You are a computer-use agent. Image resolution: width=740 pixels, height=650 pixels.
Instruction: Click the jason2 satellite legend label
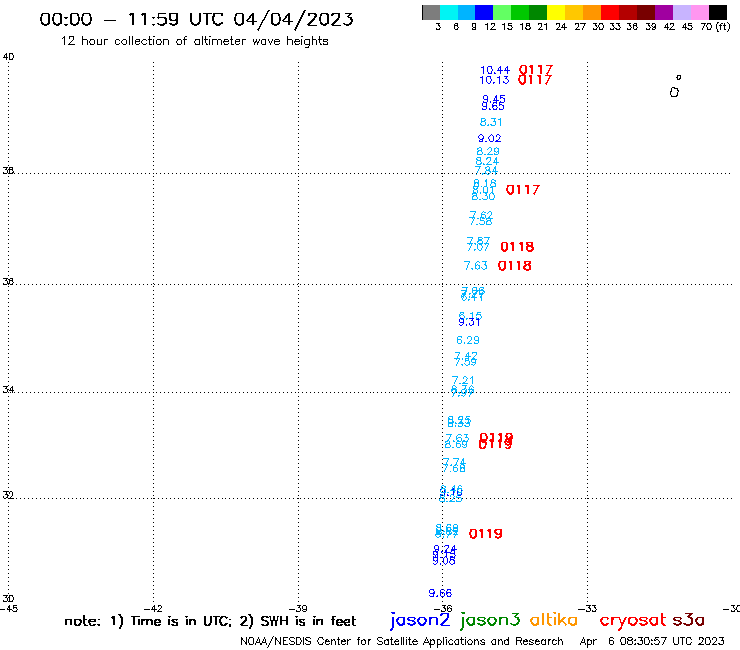[420, 621]
